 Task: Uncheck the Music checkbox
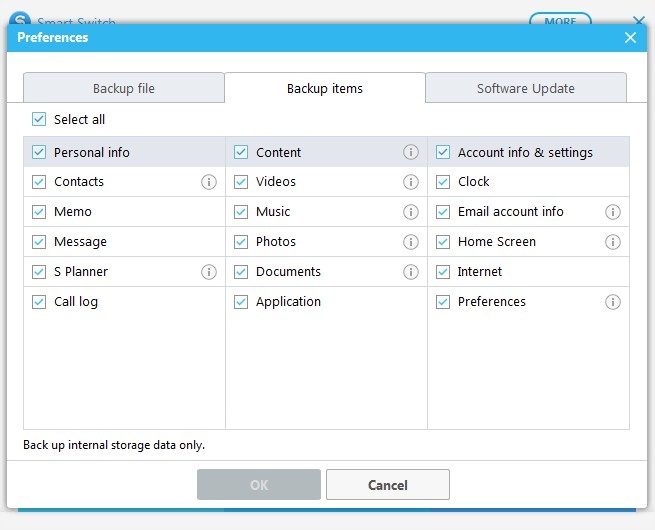(241, 212)
